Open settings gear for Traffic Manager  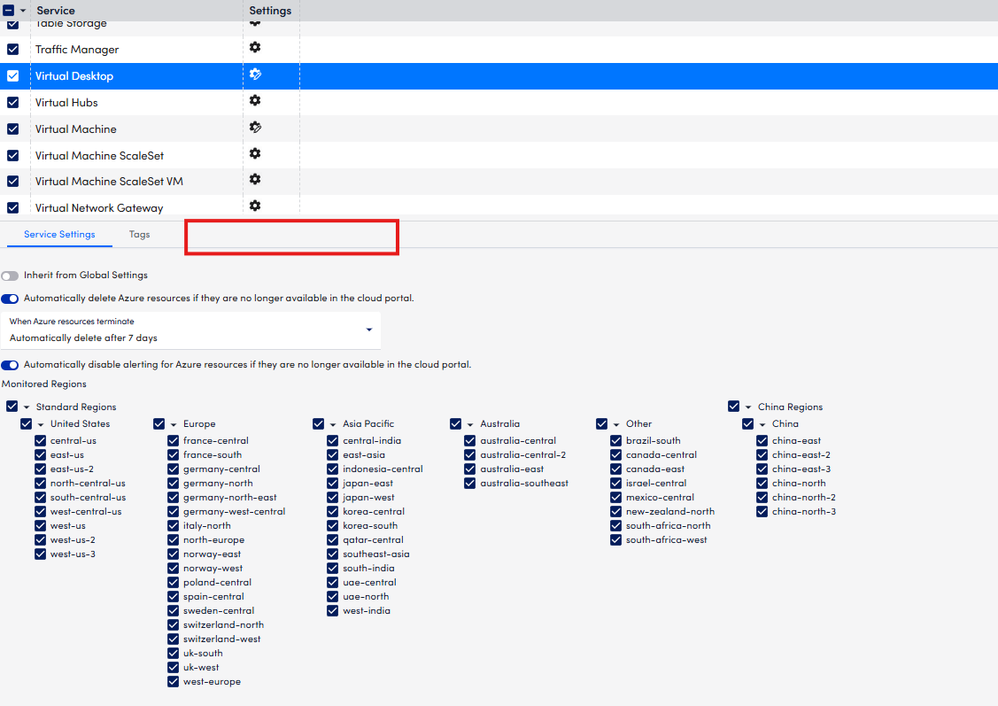255,48
